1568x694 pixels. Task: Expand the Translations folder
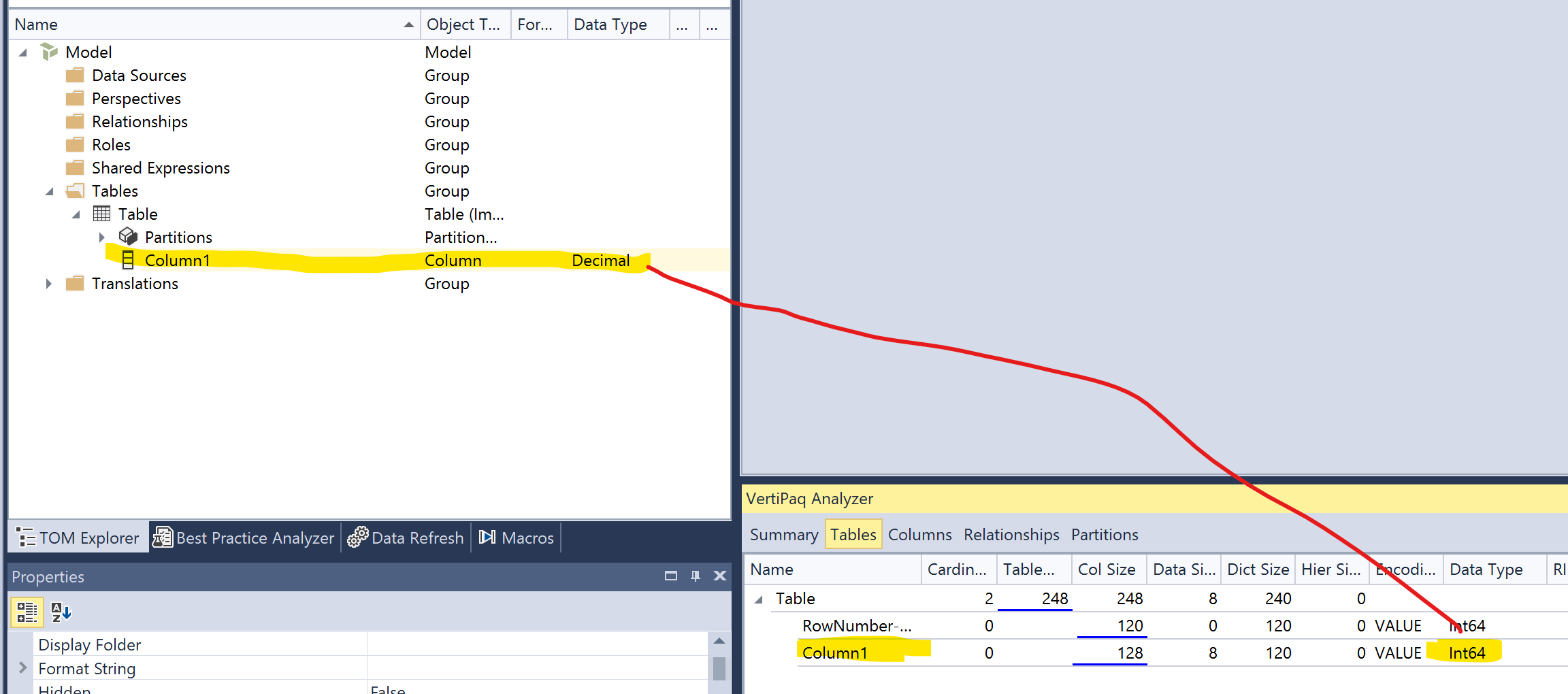point(48,284)
